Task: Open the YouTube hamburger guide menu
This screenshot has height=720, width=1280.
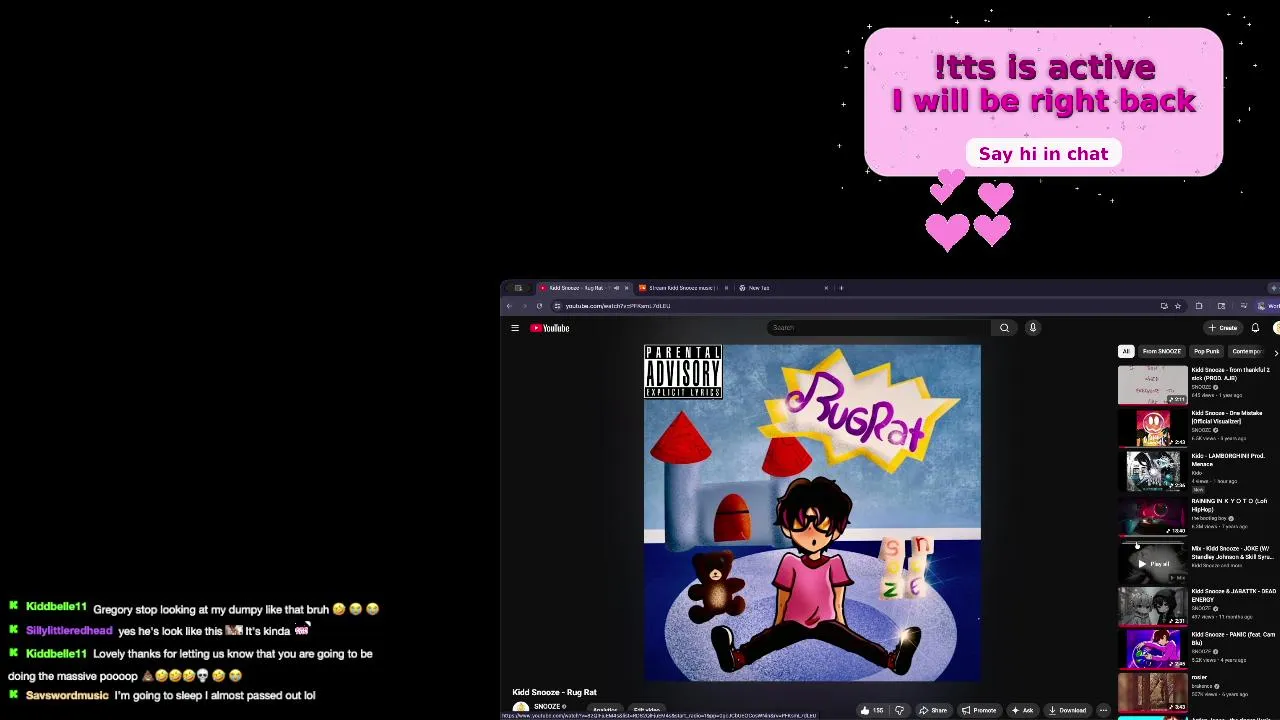Action: click(515, 328)
